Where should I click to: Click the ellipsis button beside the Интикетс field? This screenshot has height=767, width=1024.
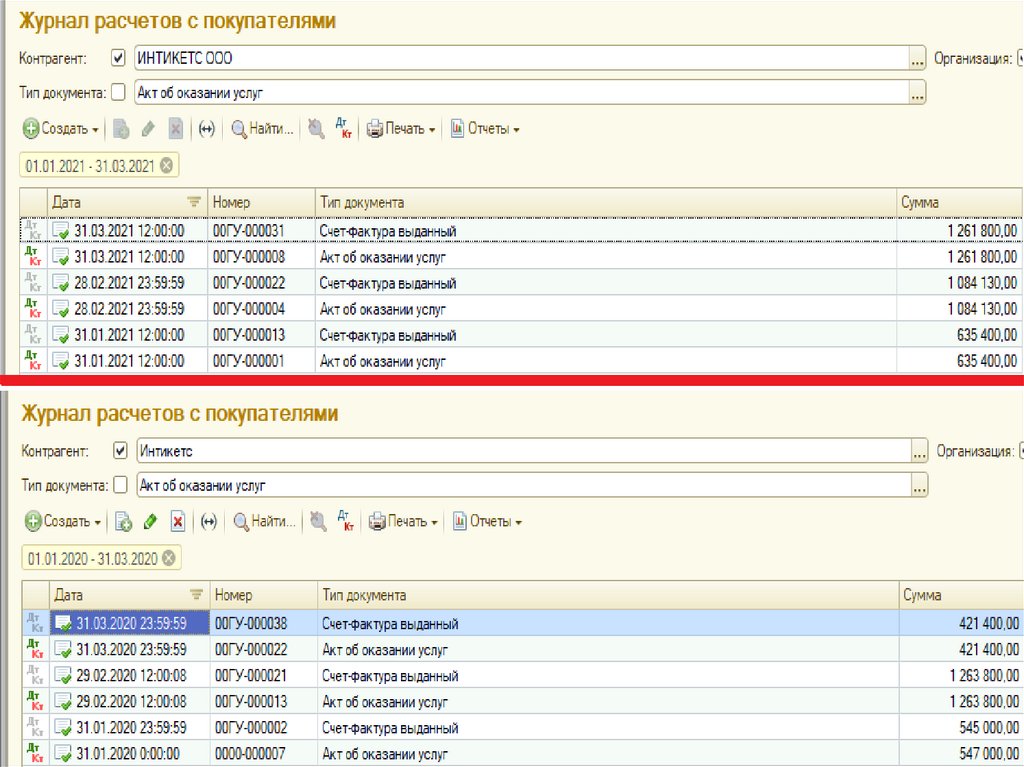(x=918, y=451)
